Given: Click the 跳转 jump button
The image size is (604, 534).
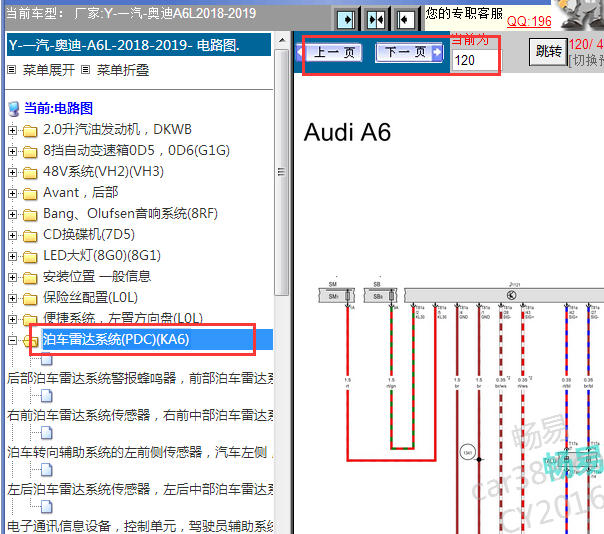Looking at the screenshot, I should [x=549, y=51].
